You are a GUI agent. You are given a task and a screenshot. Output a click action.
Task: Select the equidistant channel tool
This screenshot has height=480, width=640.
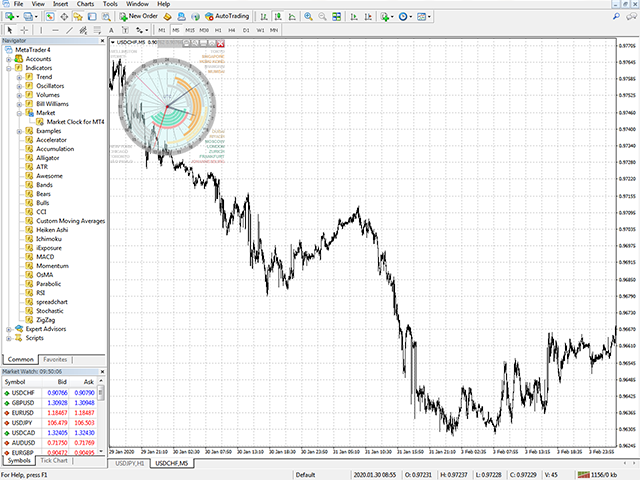[83, 30]
